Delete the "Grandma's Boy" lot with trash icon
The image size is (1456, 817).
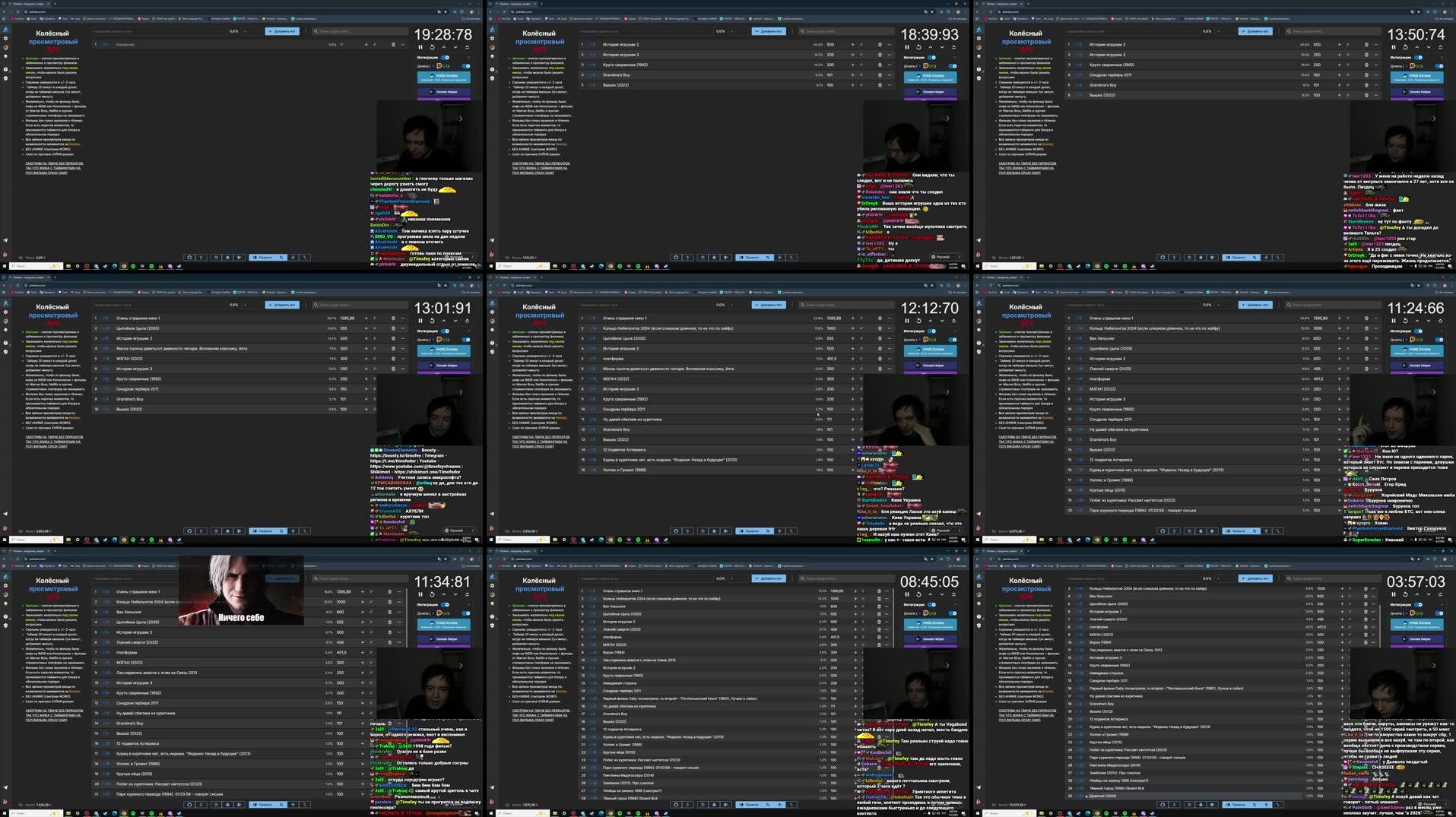[x=880, y=74]
